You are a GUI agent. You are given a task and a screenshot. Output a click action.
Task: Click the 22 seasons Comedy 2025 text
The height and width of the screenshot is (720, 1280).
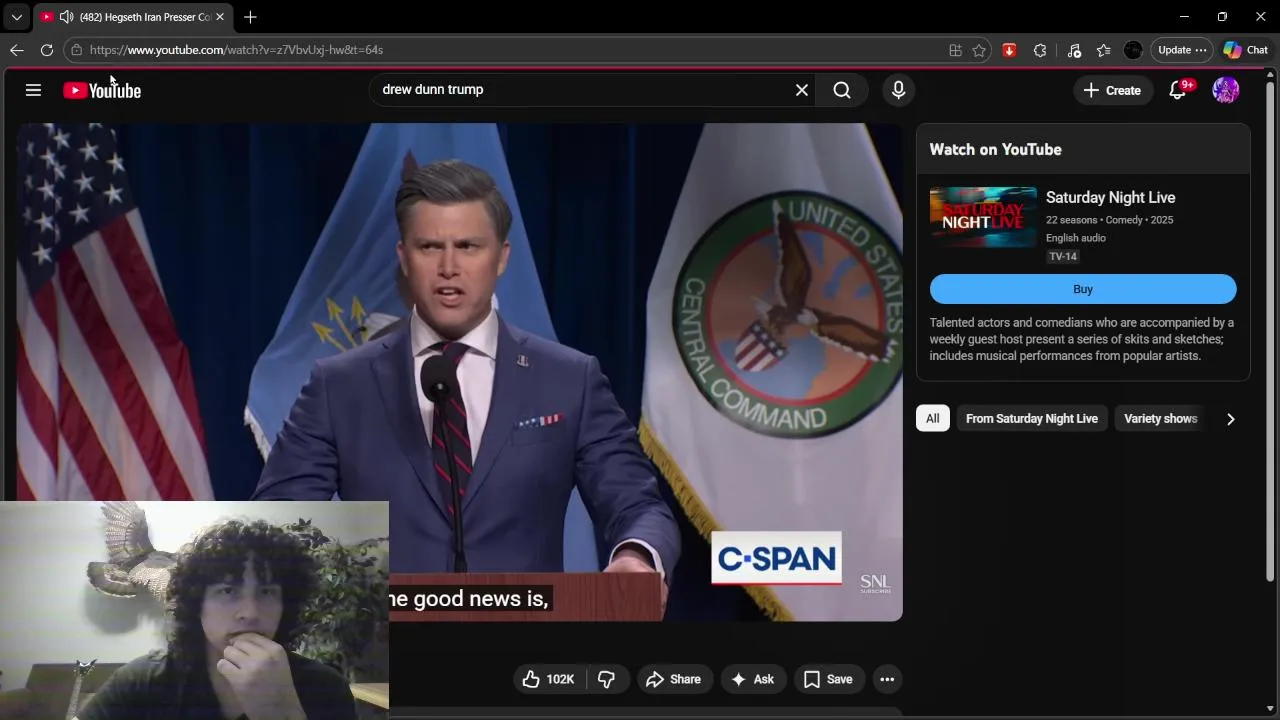click(1110, 220)
